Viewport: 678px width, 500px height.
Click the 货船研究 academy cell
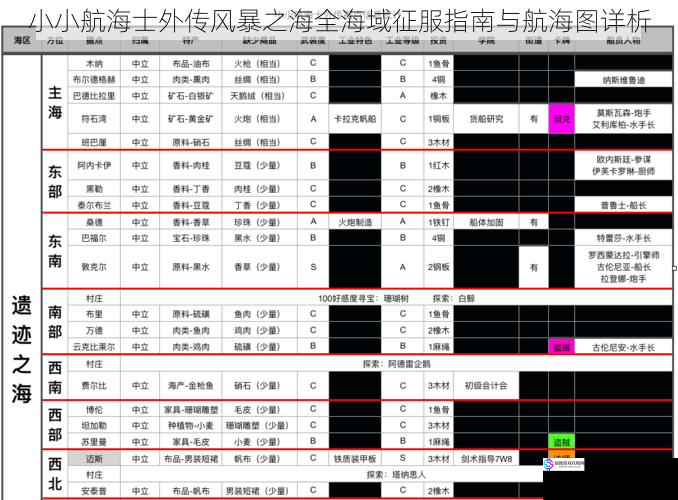(x=486, y=119)
